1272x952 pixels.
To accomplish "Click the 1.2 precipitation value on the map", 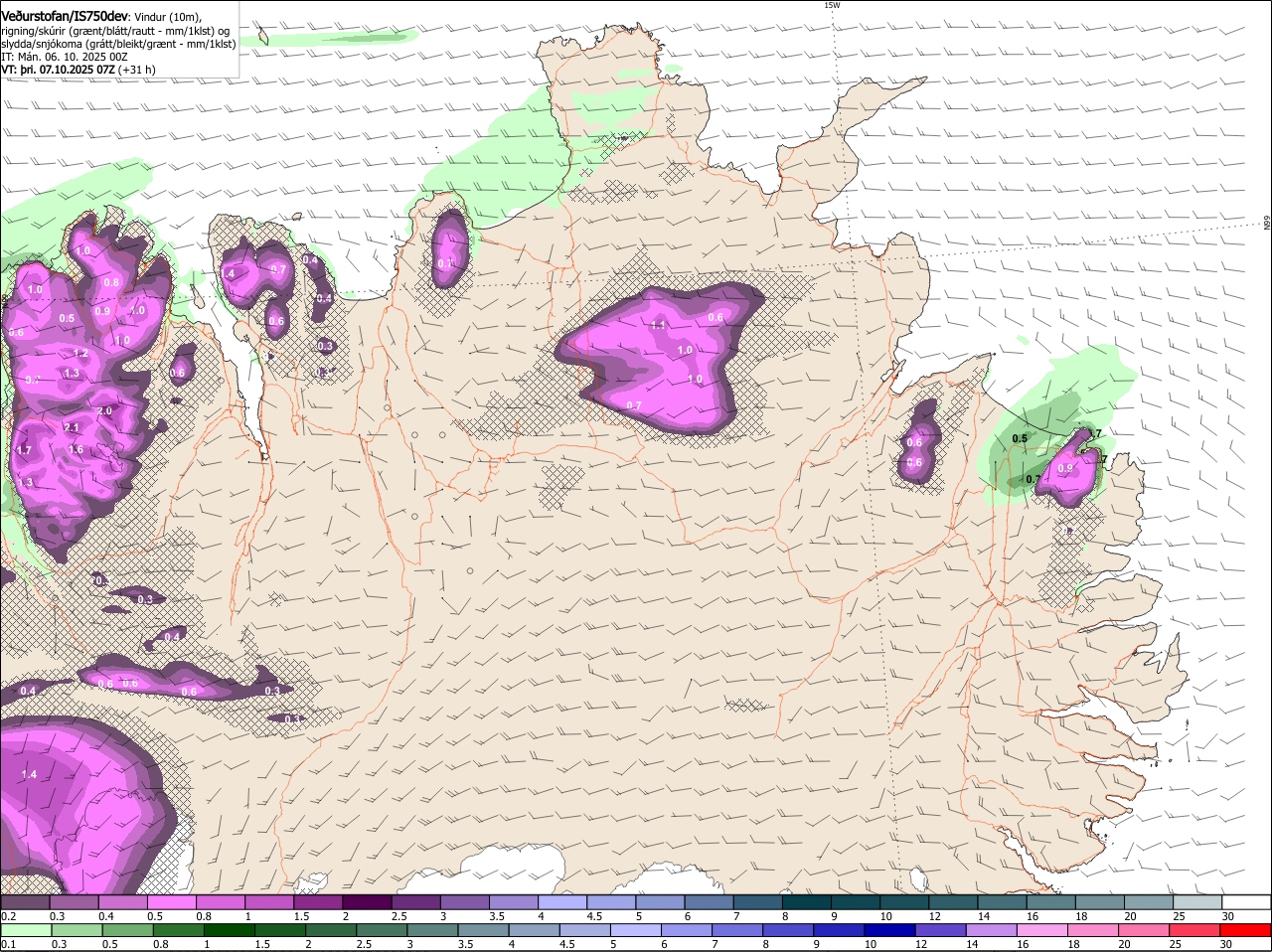I will 80,354.
